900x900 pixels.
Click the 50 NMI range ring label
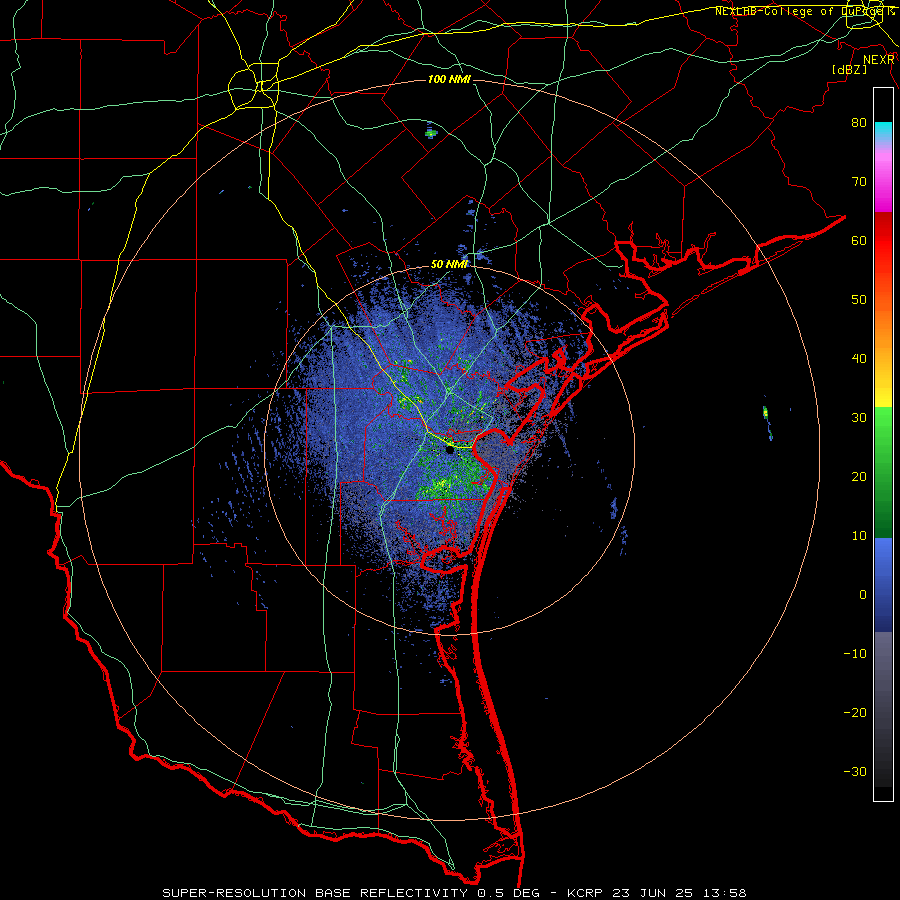tap(449, 265)
